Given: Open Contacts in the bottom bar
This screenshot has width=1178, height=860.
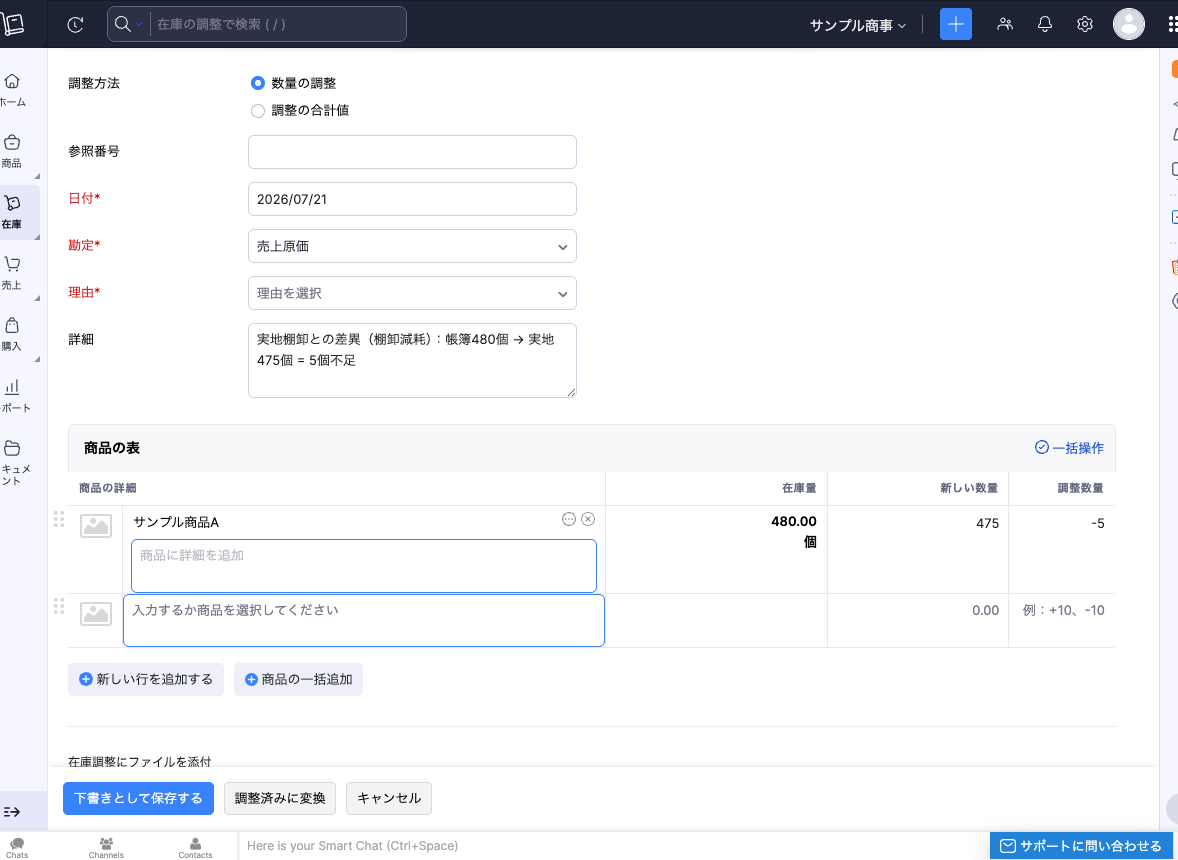Looking at the screenshot, I should tap(195, 848).
